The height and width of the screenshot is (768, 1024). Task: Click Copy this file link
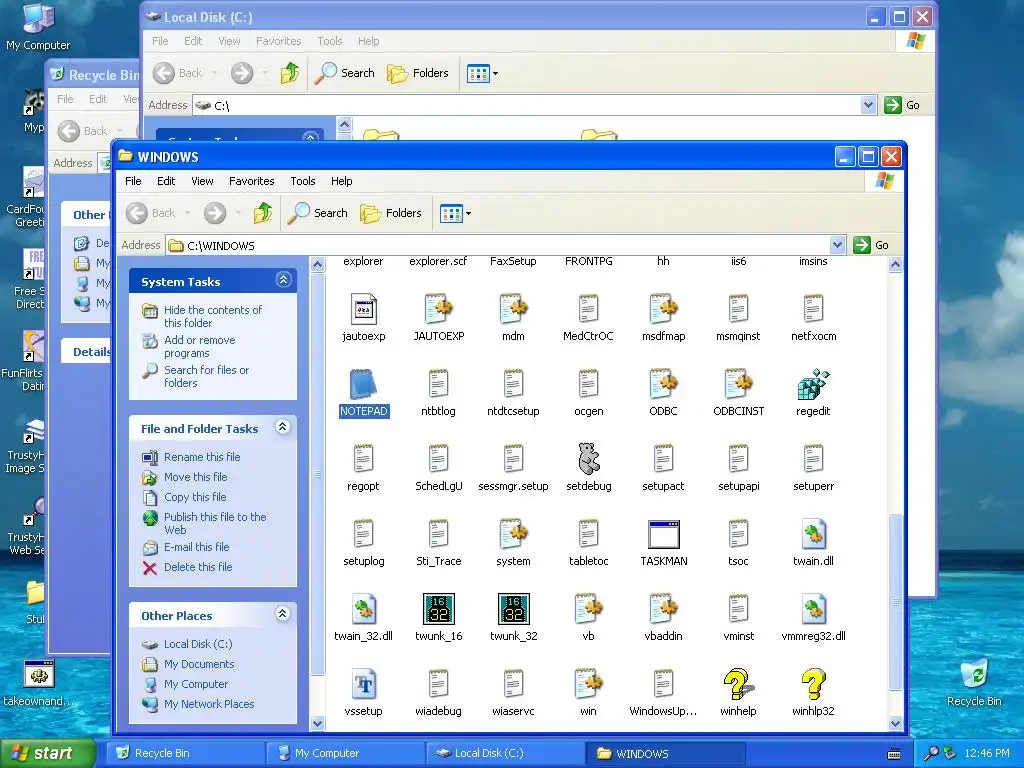click(x=195, y=497)
